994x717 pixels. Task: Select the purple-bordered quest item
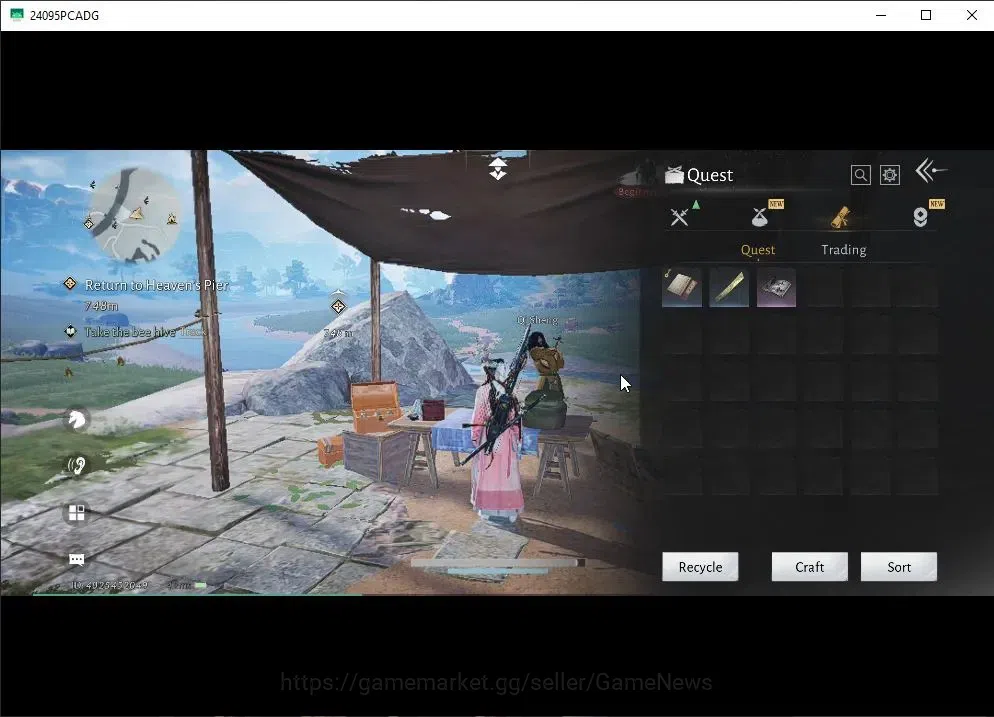click(776, 287)
